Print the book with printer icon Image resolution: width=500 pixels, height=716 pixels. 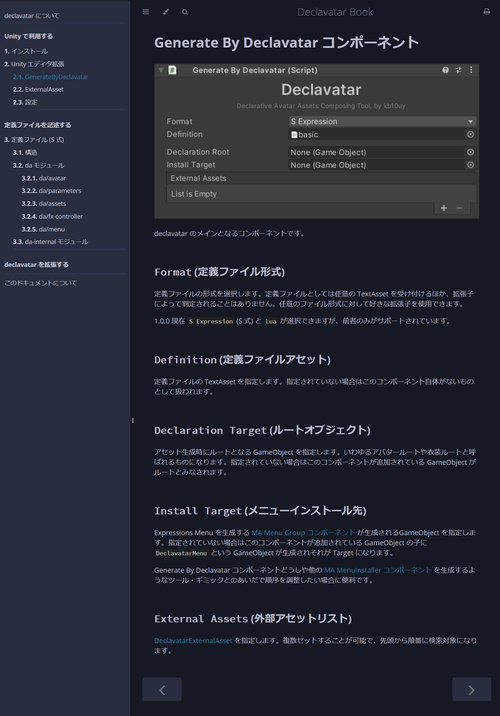486,12
